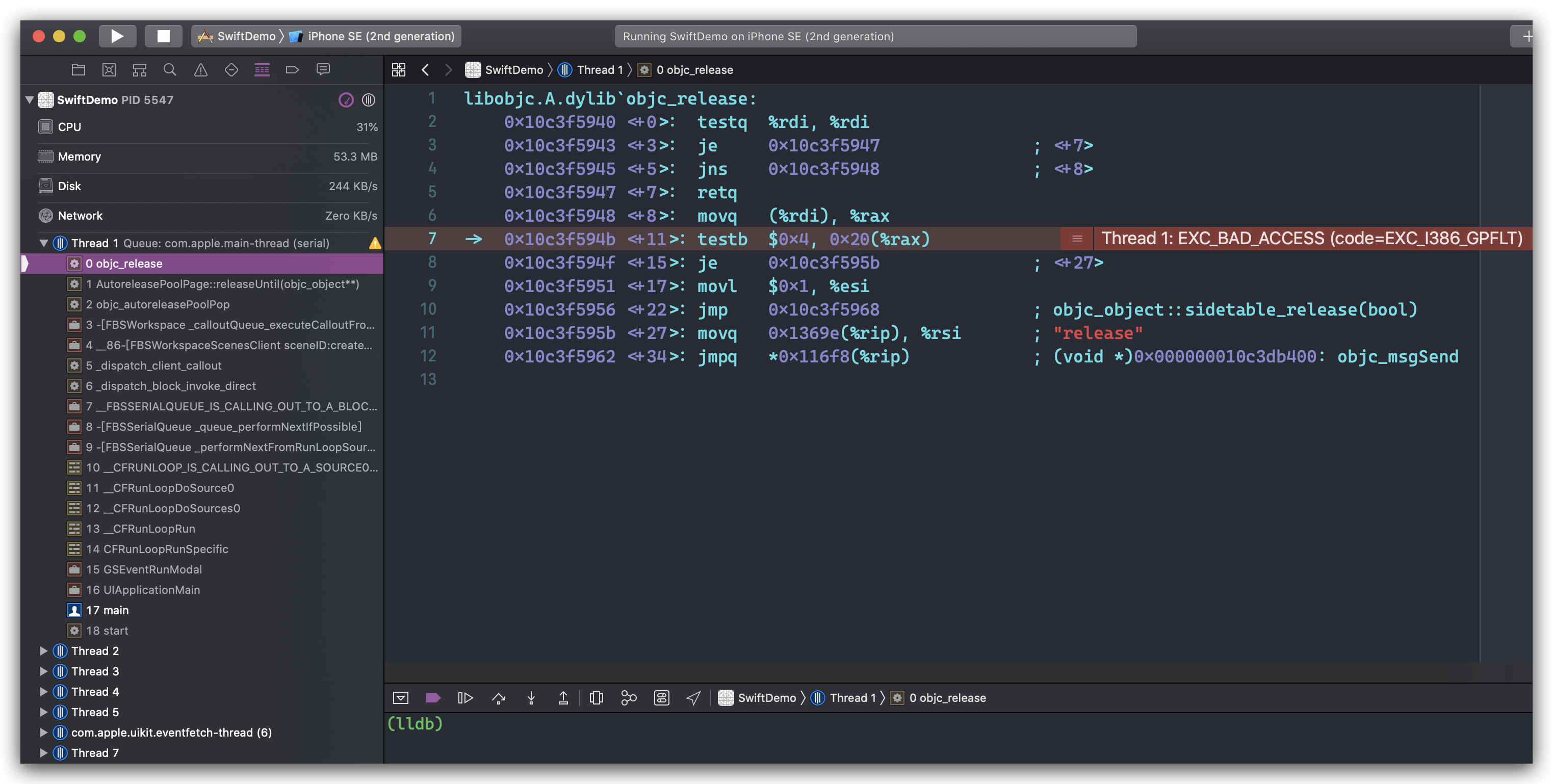This screenshot has width=1553, height=784.
Task: Expand Thread 2
Action: point(43,651)
